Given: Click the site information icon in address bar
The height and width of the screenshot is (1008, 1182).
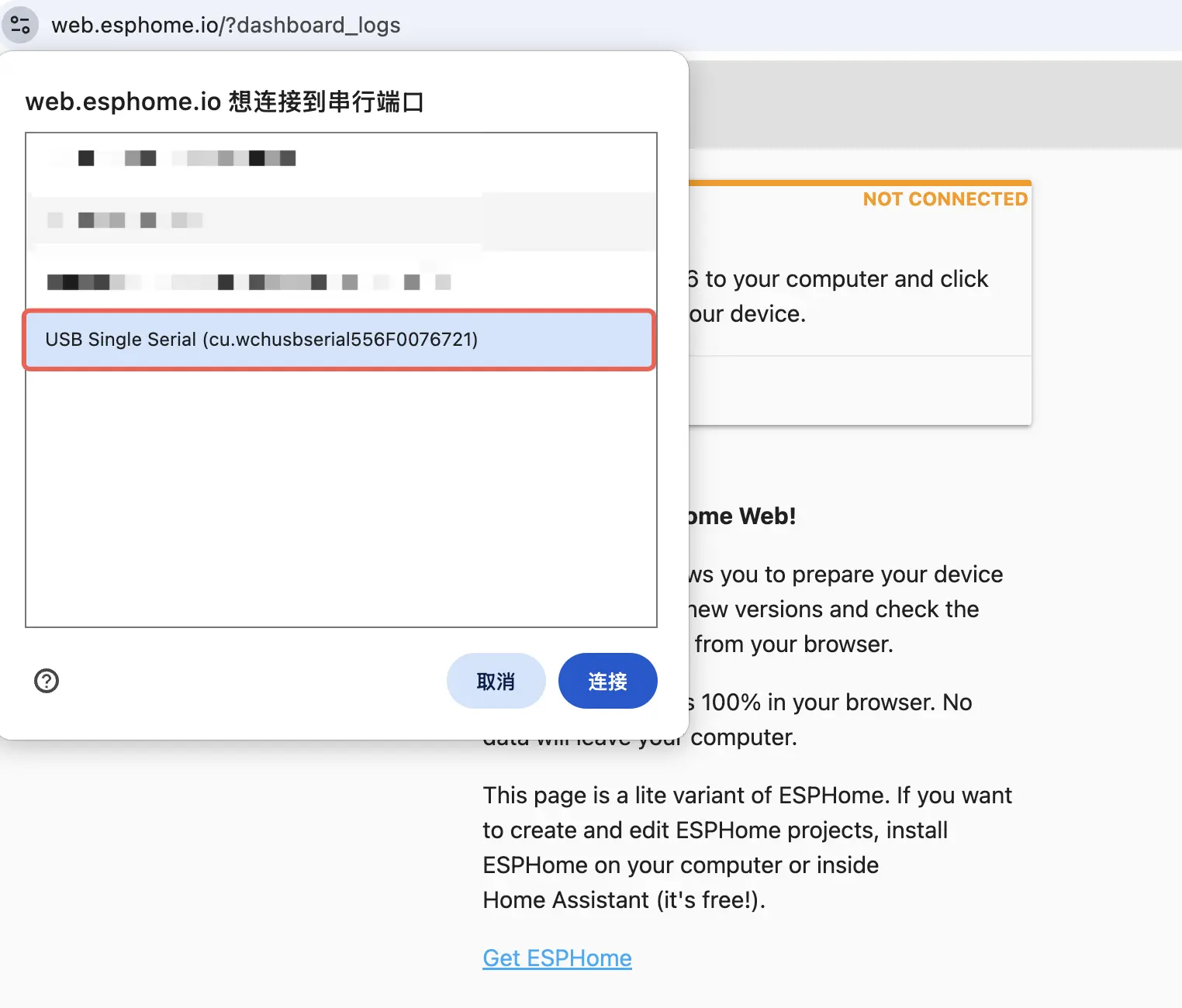Looking at the screenshot, I should point(20,25).
